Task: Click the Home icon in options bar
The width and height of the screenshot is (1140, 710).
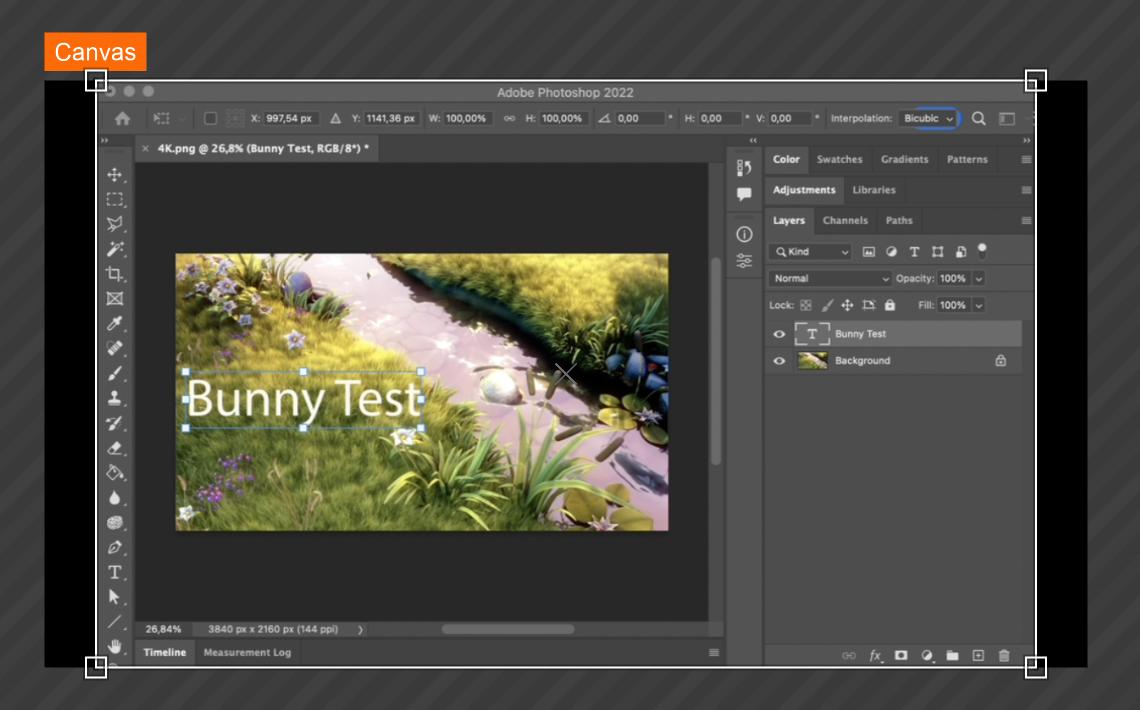Action: coord(122,118)
